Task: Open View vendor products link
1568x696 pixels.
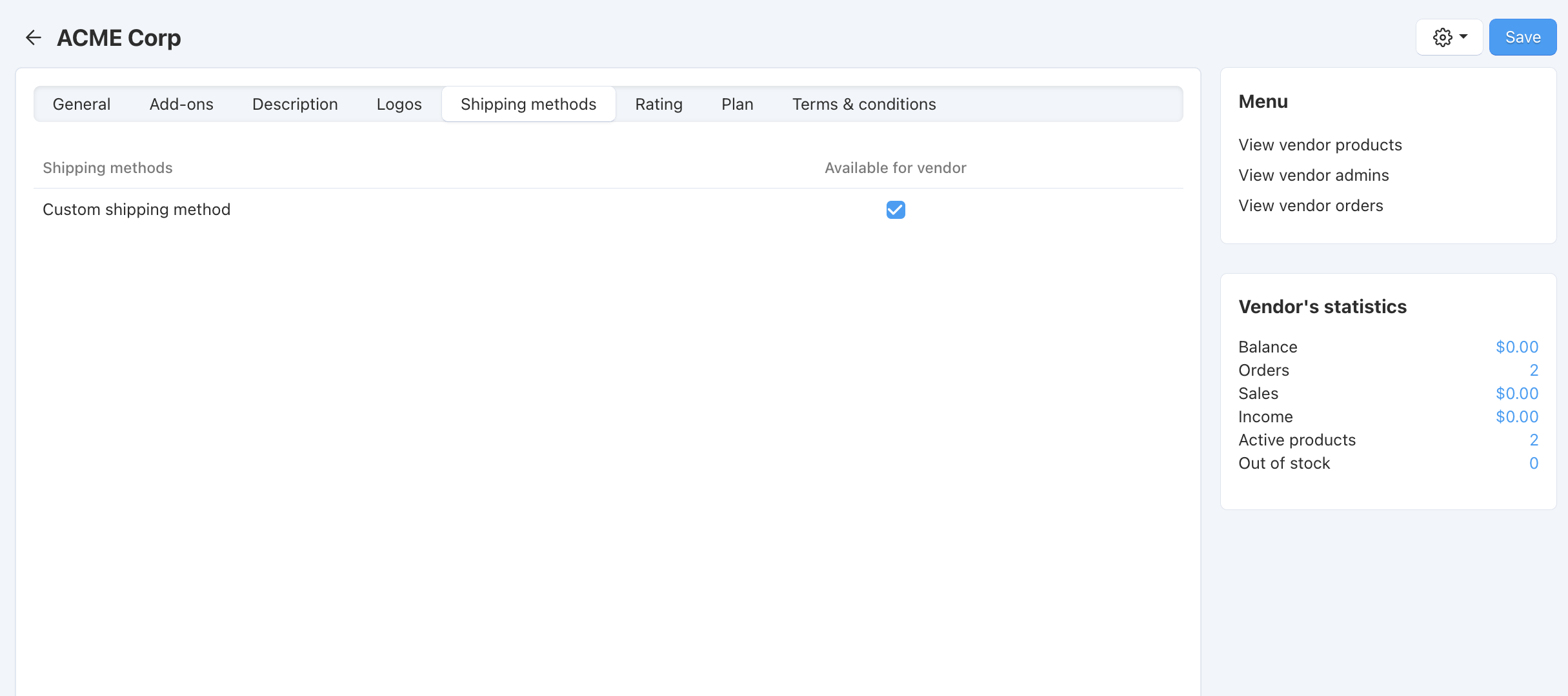Action: (x=1320, y=145)
